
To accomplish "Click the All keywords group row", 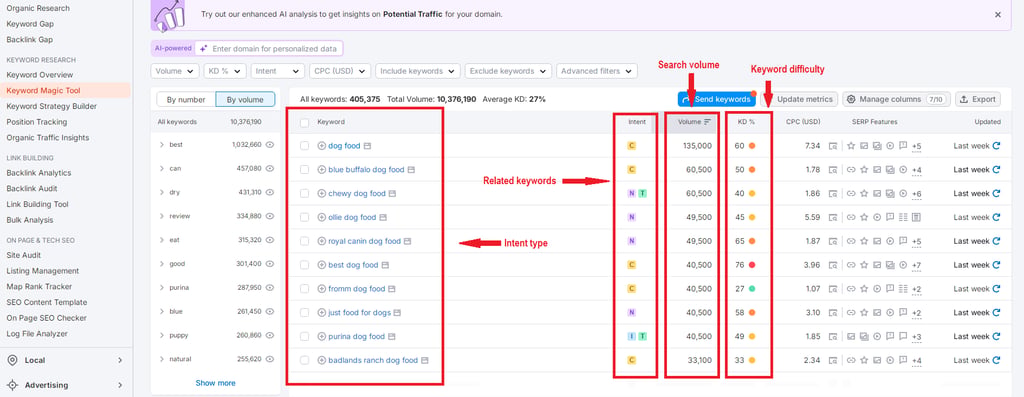I will point(216,122).
